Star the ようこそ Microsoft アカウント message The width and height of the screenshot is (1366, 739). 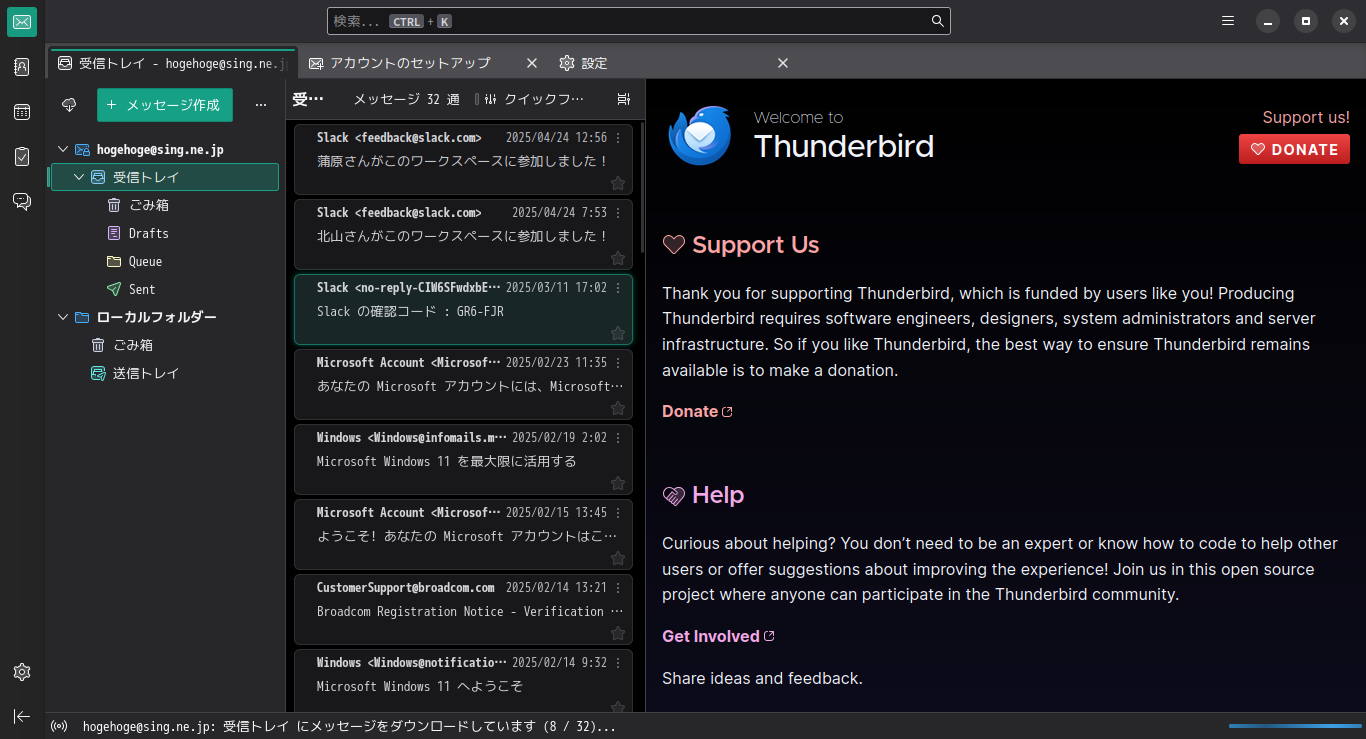click(x=618, y=558)
